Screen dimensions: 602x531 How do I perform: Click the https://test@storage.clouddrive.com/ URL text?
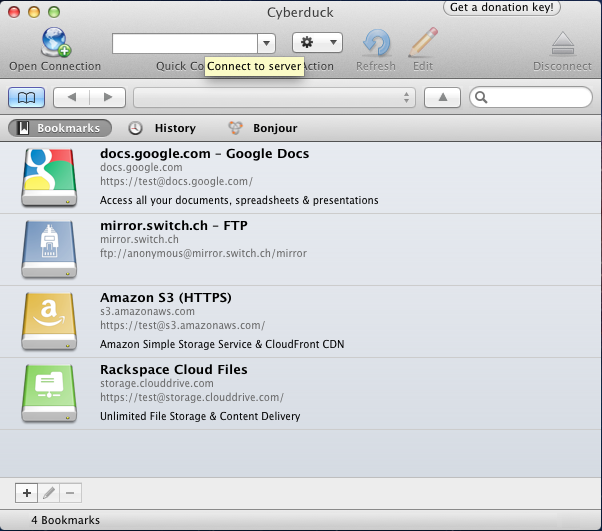coord(192,397)
